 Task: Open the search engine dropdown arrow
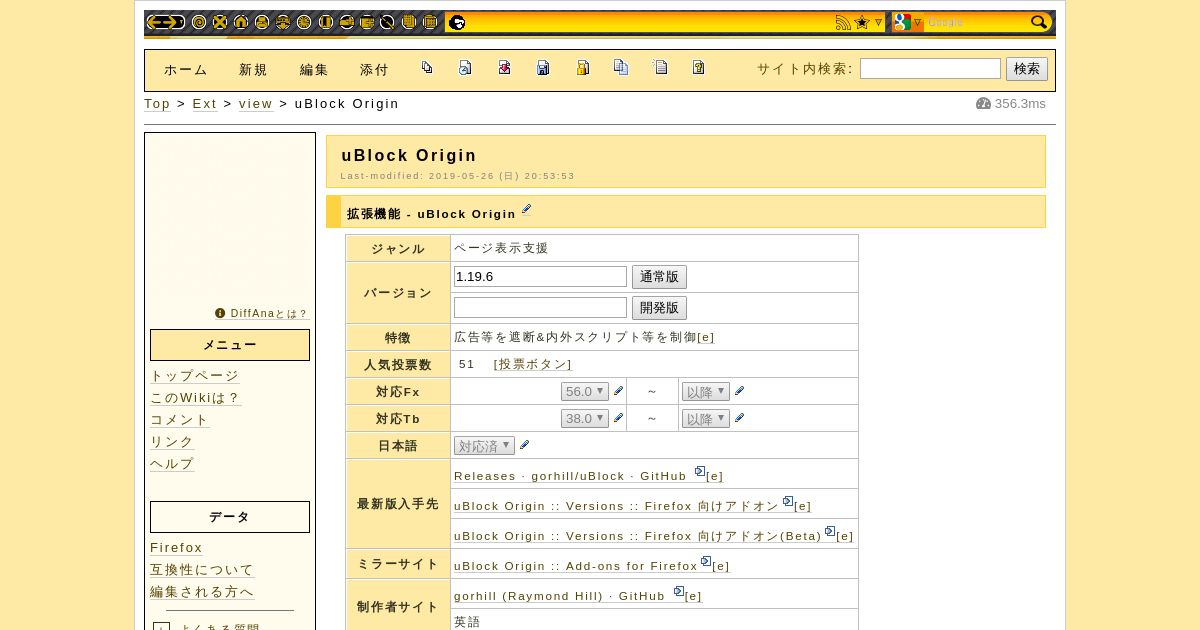(917, 22)
